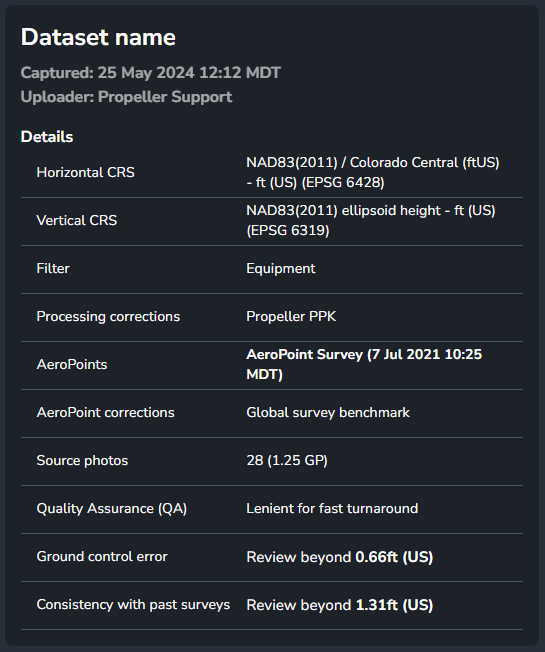545x652 pixels.
Task: Select the Equipment filter value
Action: pos(281,269)
